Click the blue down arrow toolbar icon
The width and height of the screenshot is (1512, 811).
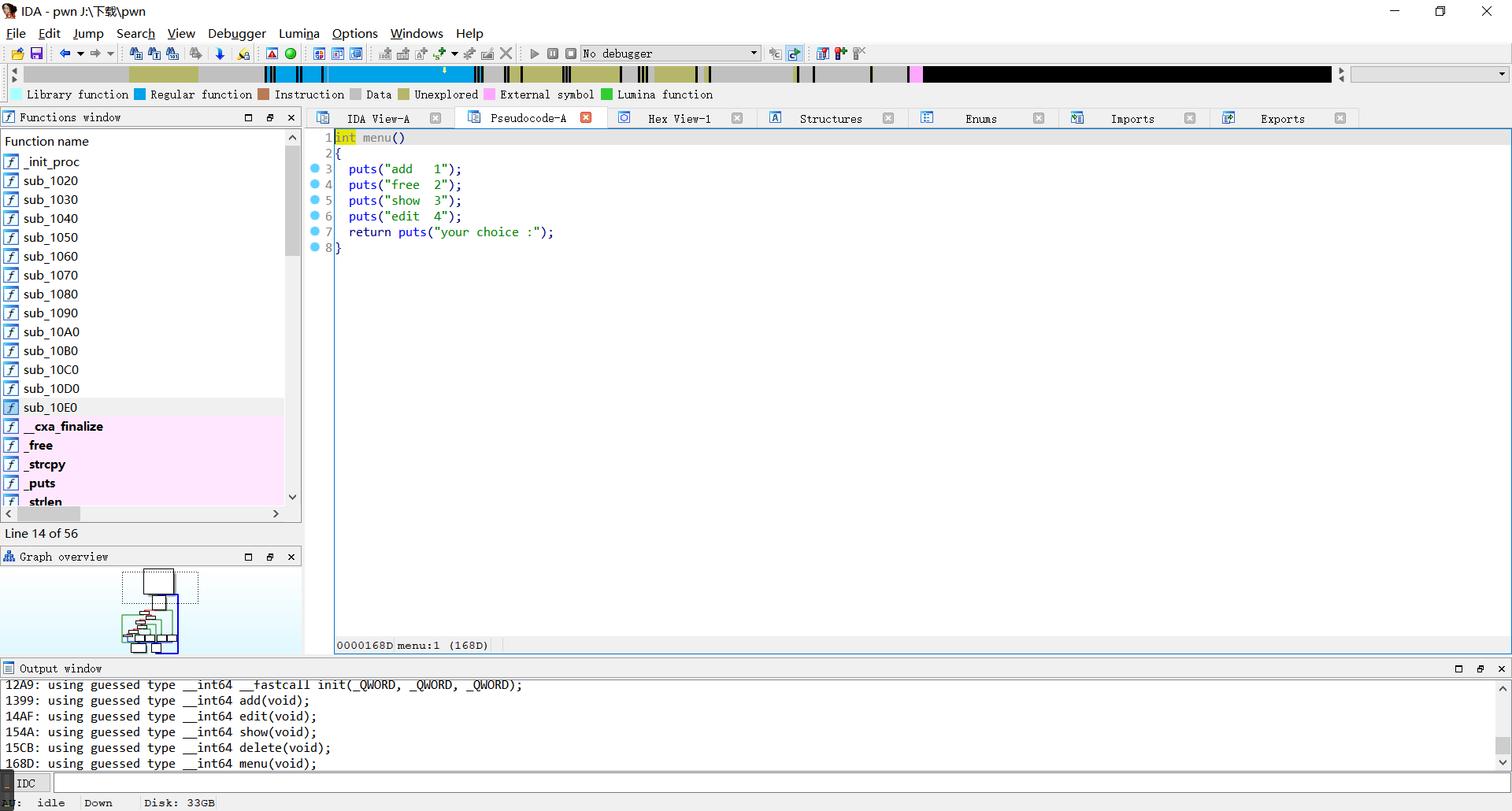[220, 54]
